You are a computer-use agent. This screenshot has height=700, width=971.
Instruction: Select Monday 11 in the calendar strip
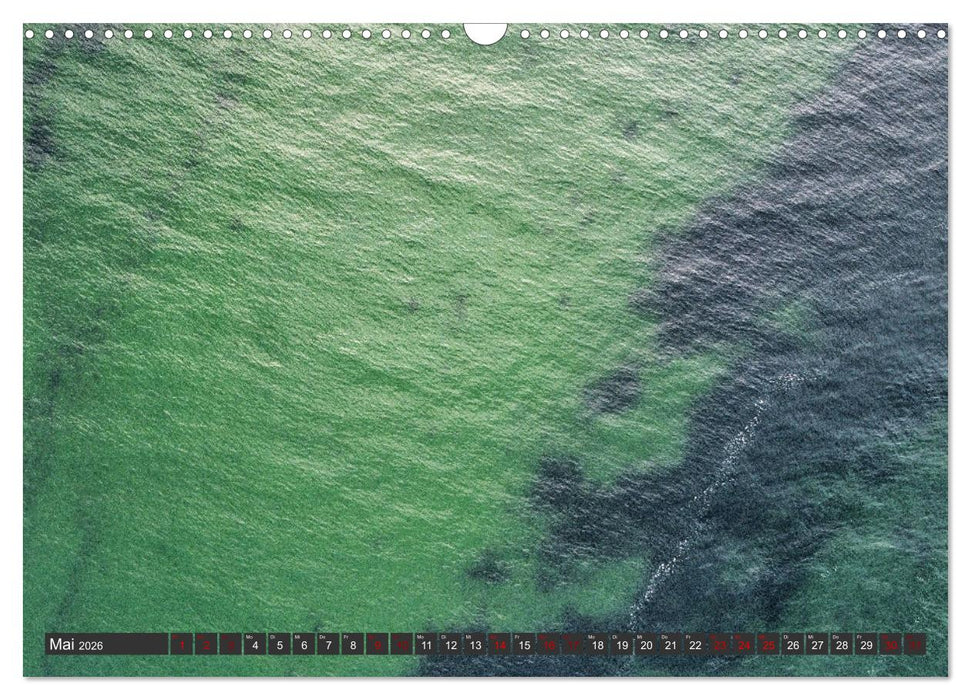point(426,645)
